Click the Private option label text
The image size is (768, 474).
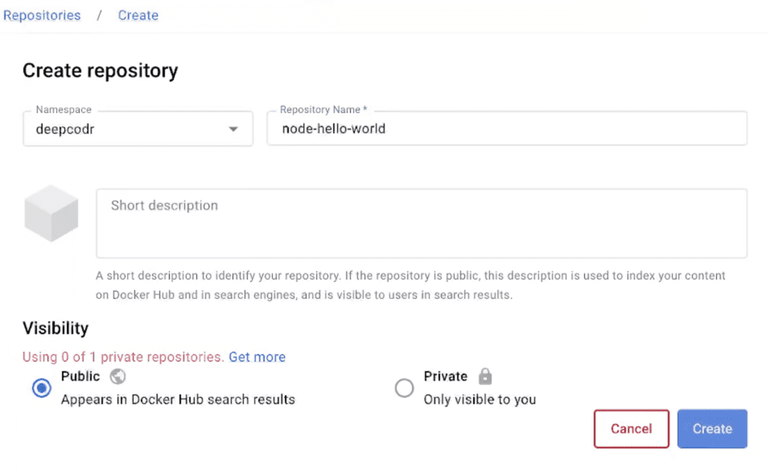point(445,377)
